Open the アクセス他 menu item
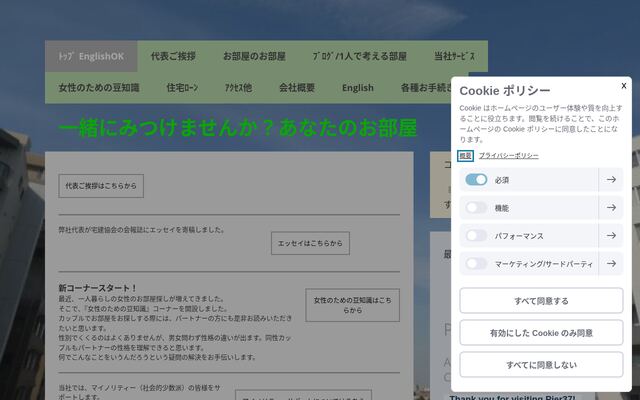Screen dimensions: 640x400 click(x=238, y=88)
